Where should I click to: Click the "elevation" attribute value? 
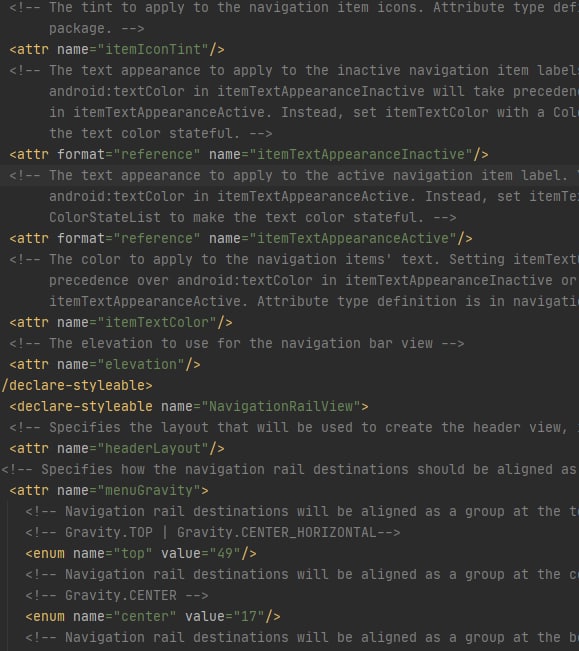(x=141, y=364)
